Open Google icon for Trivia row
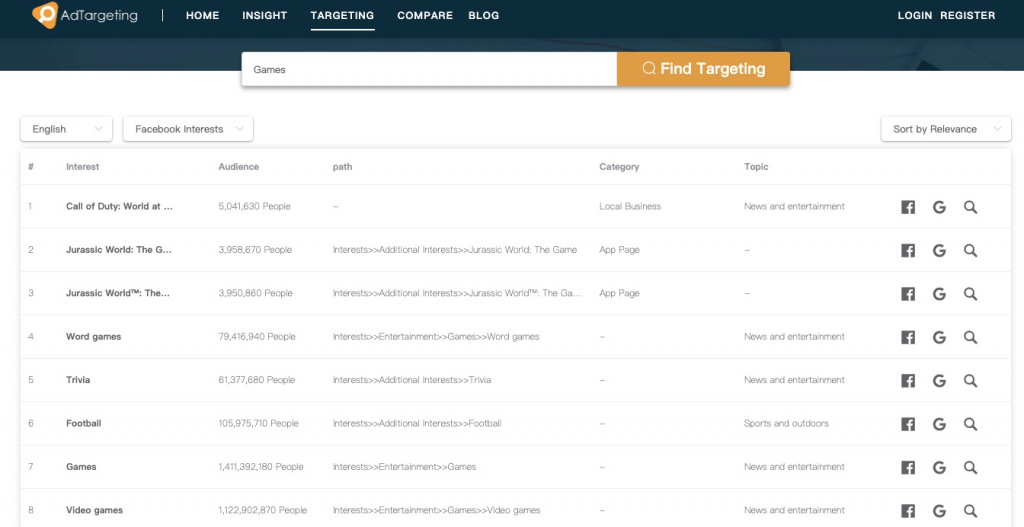1024x527 pixels. click(939, 381)
